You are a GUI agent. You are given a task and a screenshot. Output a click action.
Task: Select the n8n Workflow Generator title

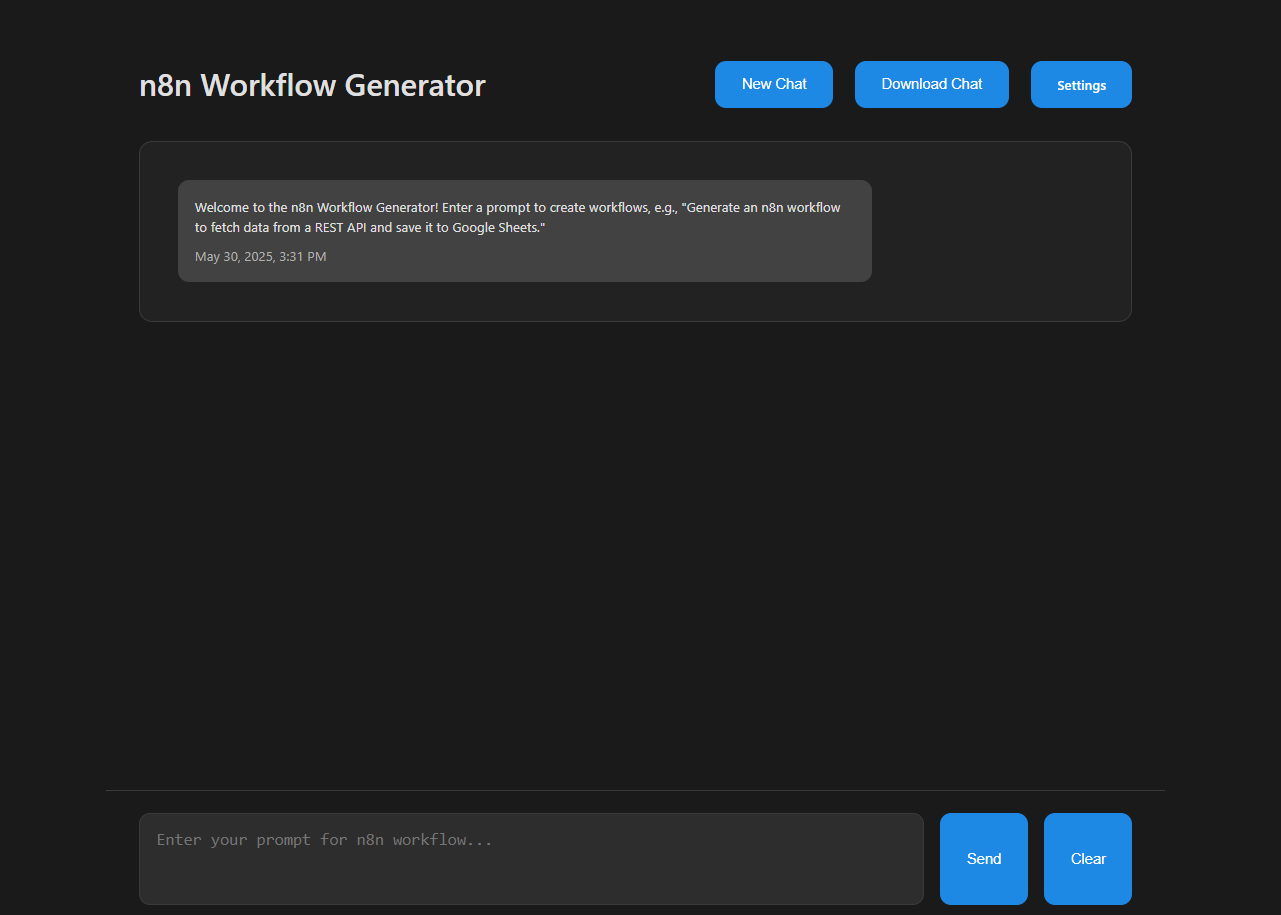coord(313,85)
